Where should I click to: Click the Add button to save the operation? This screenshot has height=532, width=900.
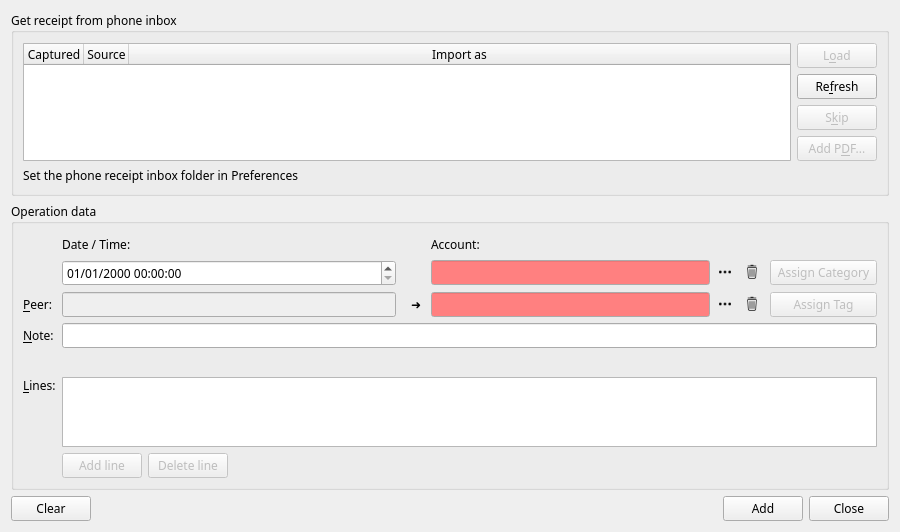[763, 508]
